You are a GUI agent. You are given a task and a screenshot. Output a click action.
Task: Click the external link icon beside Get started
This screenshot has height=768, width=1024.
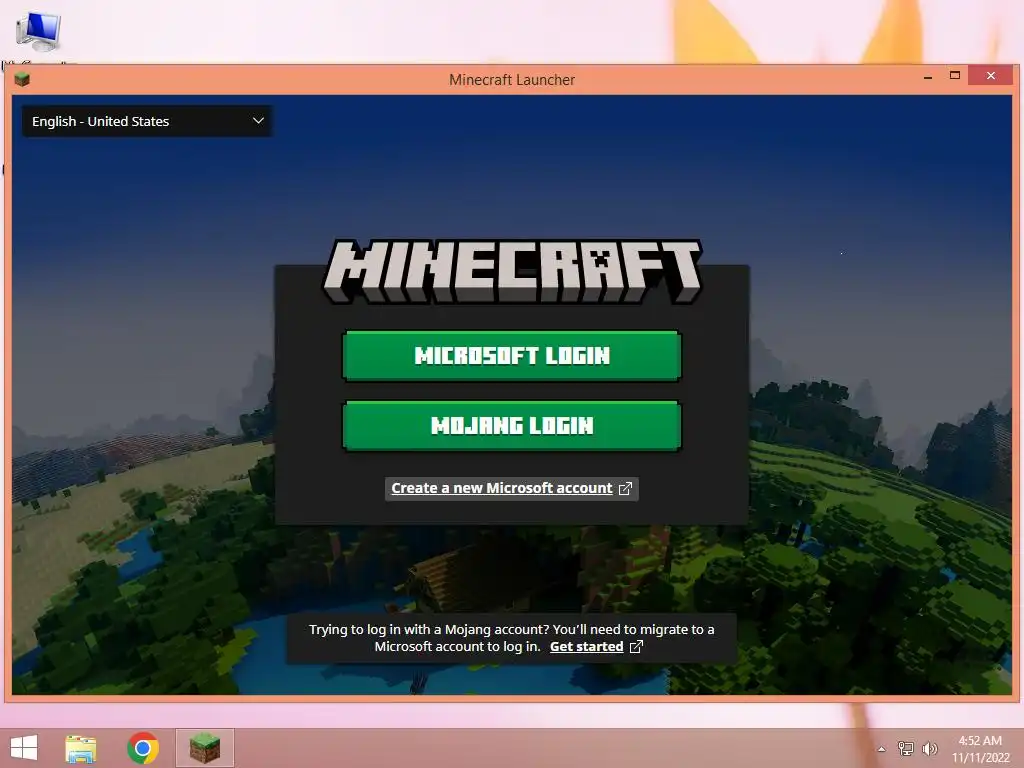coord(636,647)
